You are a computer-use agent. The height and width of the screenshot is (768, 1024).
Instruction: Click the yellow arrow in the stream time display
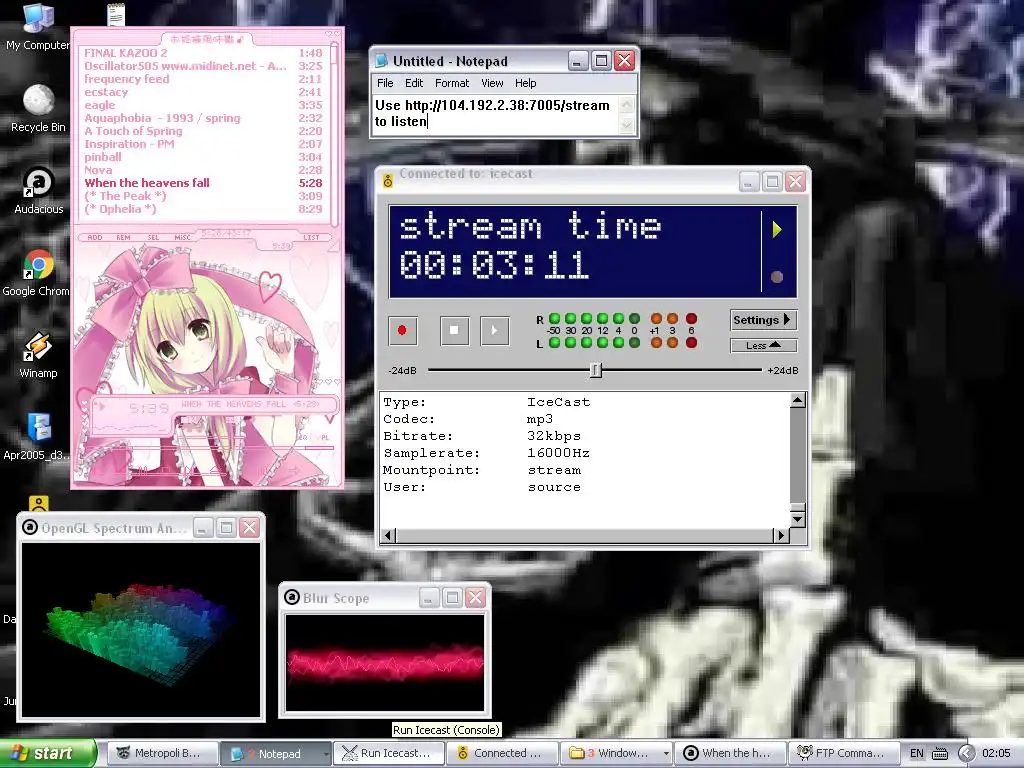click(776, 229)
